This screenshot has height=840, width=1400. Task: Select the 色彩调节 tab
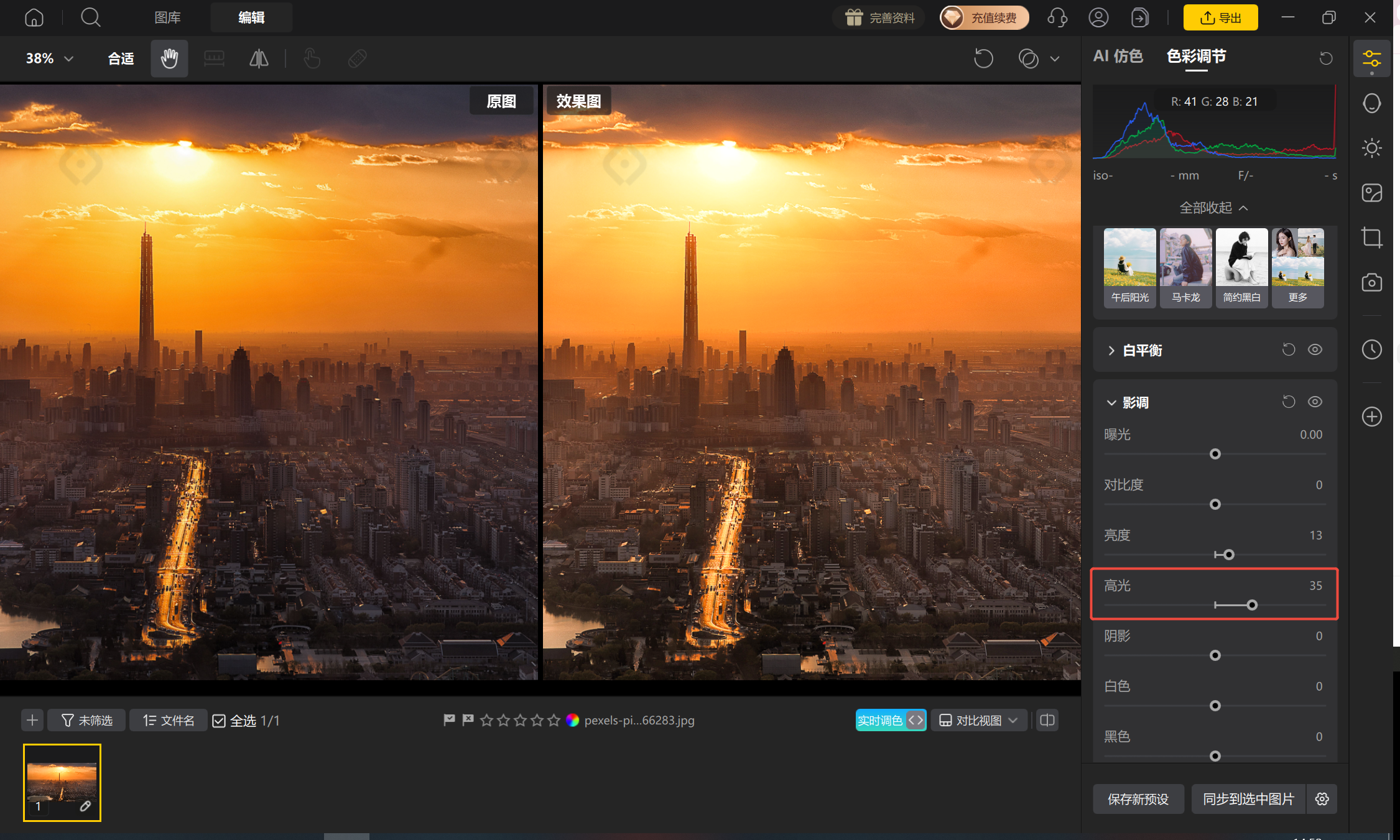(1196, 57)
